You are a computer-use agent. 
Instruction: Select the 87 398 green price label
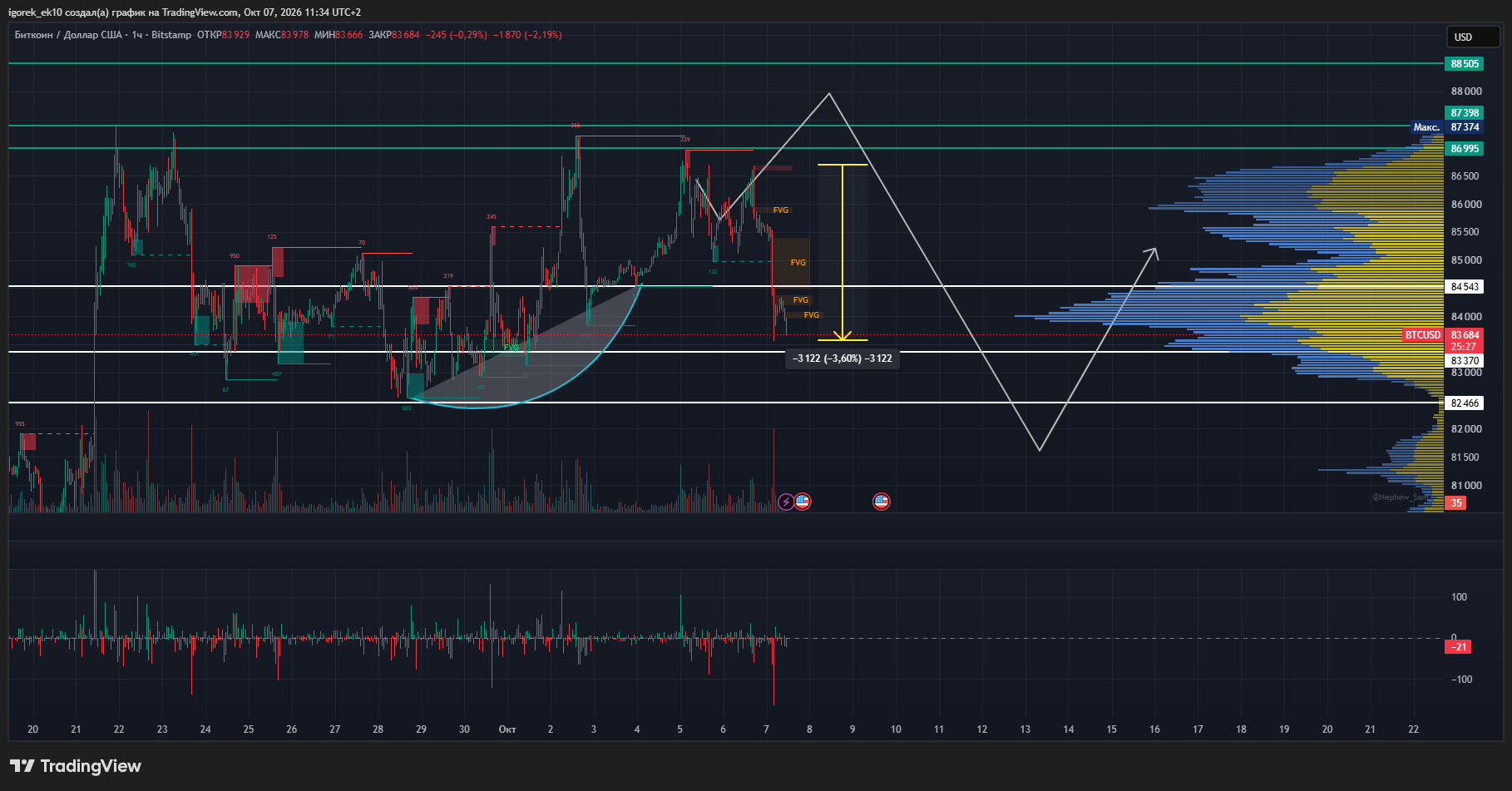coord(1465,113)
